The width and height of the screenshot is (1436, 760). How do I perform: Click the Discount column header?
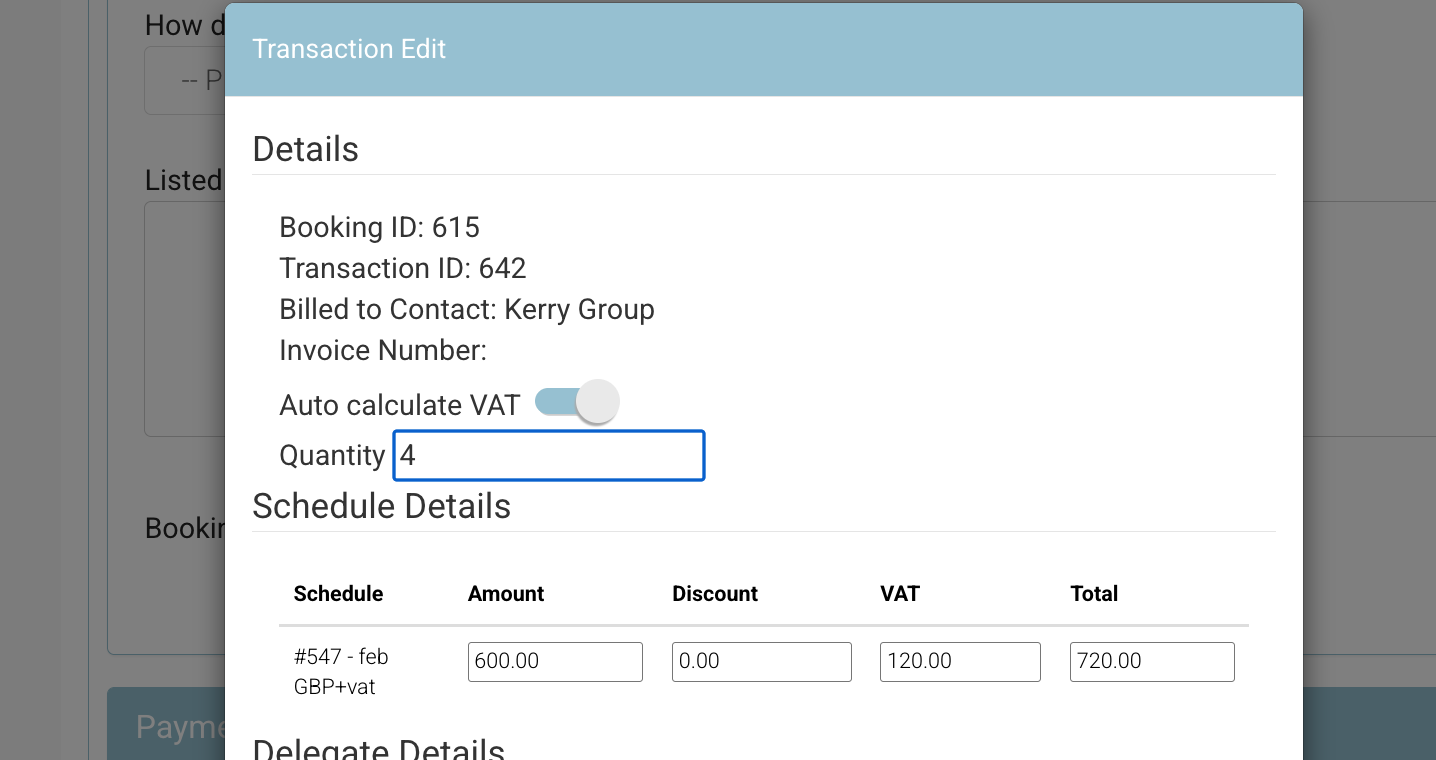[x=715, y=594]
